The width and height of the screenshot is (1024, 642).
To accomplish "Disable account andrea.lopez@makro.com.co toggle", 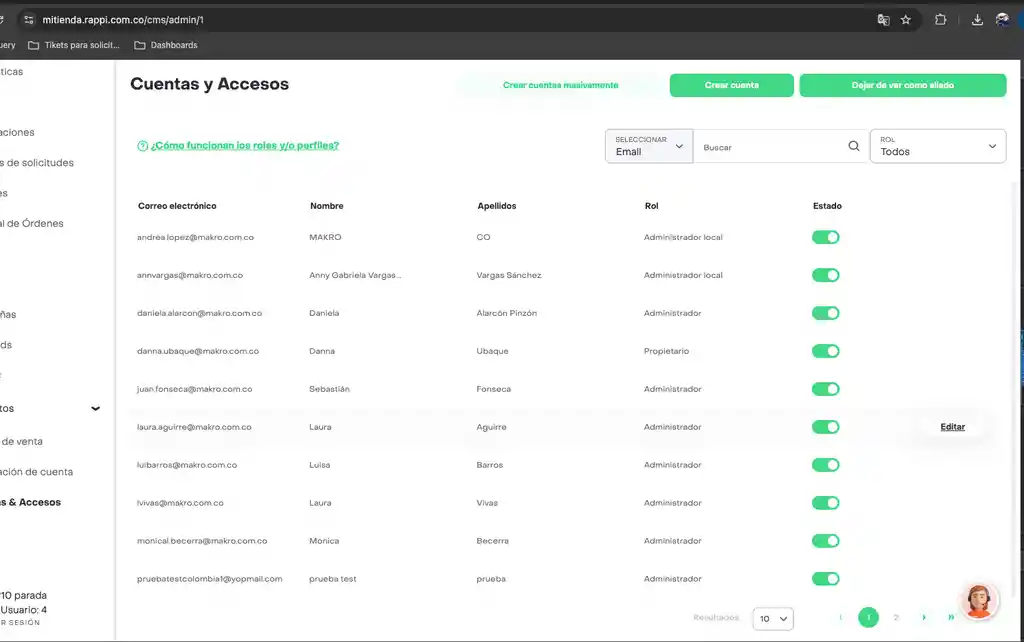I will (x=825, y=237).
